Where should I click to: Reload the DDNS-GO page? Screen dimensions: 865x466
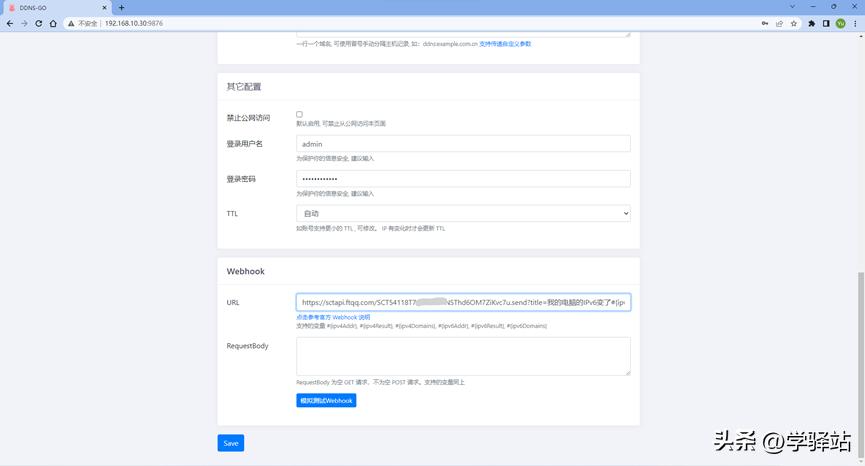point(39,24)
